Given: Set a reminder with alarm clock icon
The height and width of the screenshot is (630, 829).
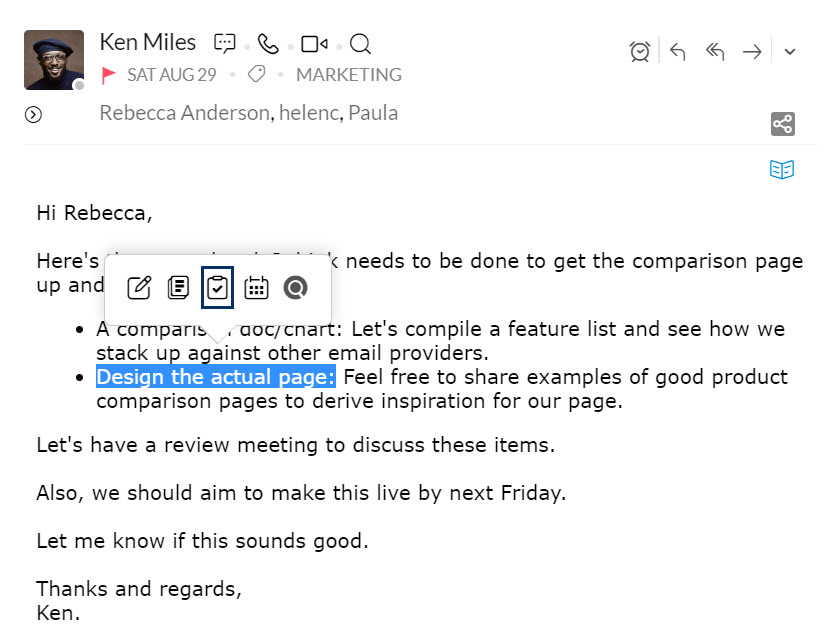Looking at the screenshot, I should 640,52.
